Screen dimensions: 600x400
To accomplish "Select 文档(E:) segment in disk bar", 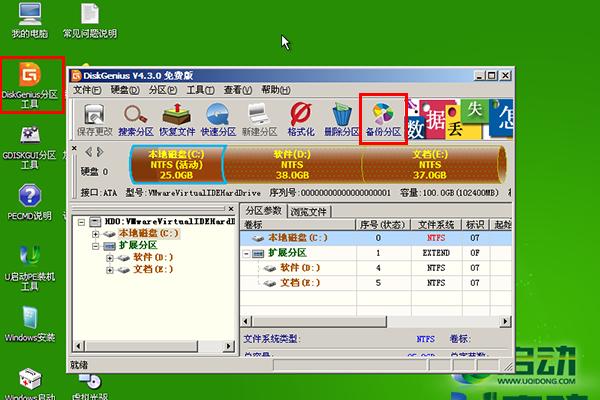I will point(430,165).
